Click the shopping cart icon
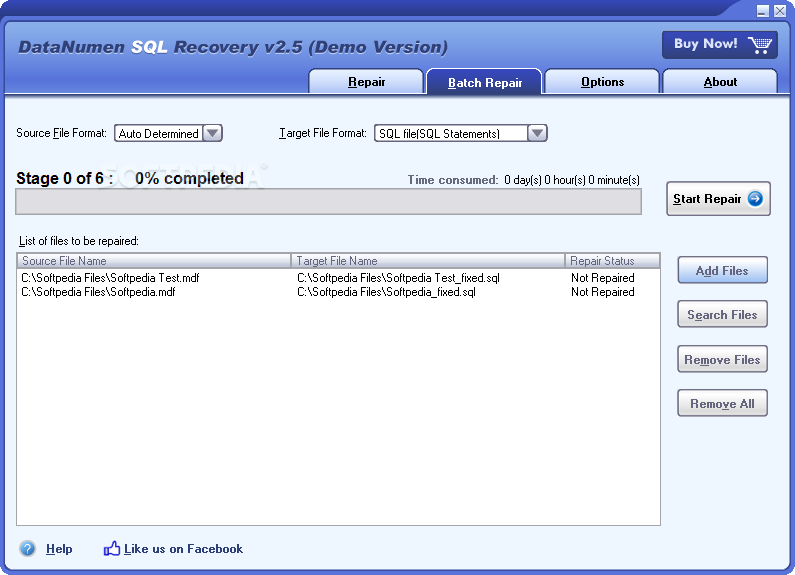 (760, 45)
